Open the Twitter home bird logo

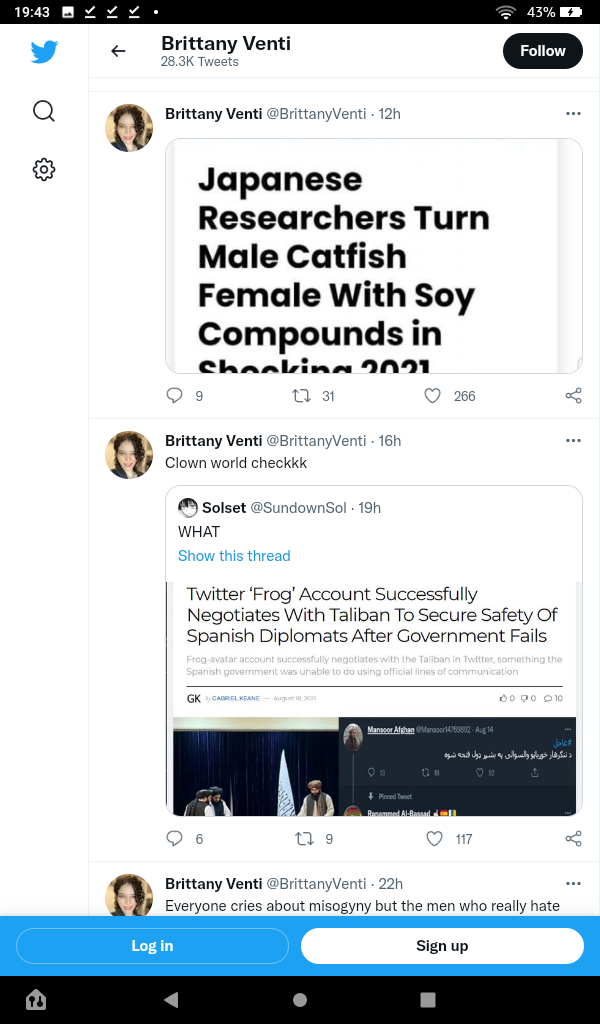44,52
